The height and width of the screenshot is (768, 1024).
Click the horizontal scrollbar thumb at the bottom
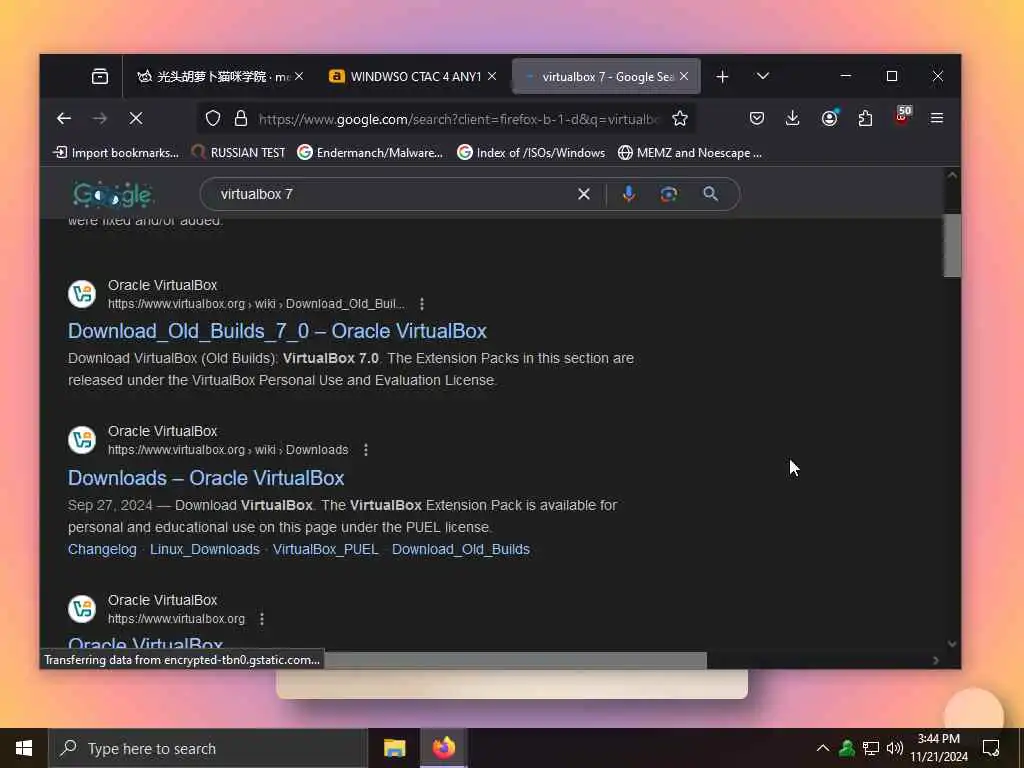515,660
